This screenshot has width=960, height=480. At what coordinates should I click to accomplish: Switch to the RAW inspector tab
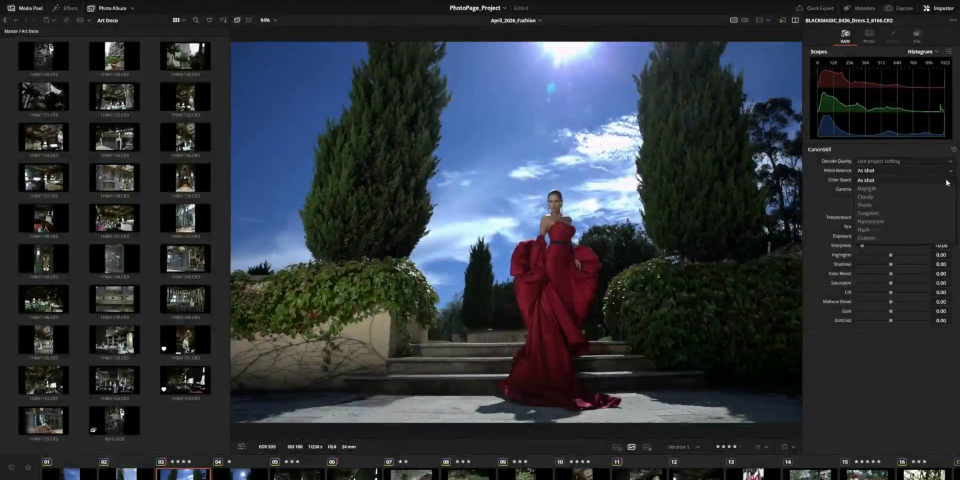[845, 36]
